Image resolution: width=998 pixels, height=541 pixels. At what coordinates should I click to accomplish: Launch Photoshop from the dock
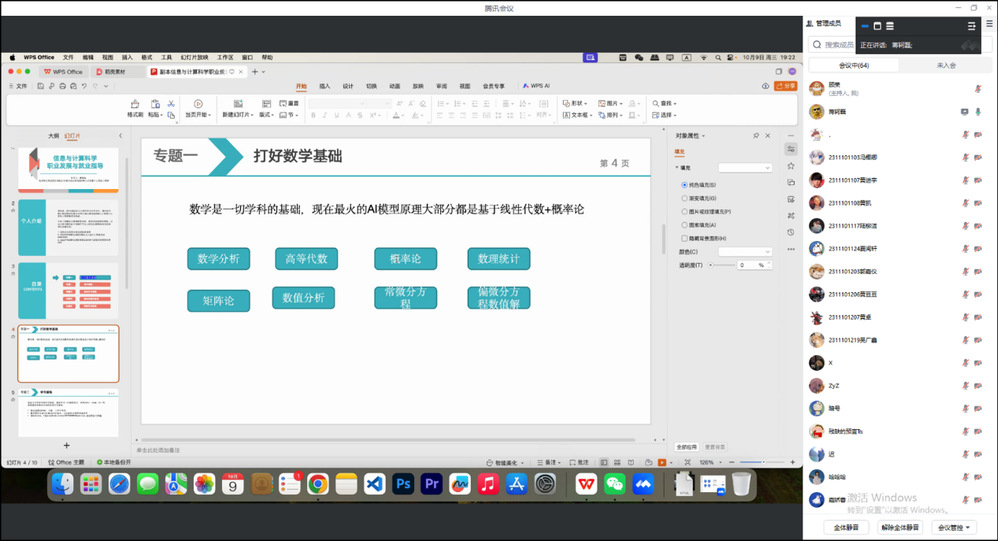click(403, 484)
